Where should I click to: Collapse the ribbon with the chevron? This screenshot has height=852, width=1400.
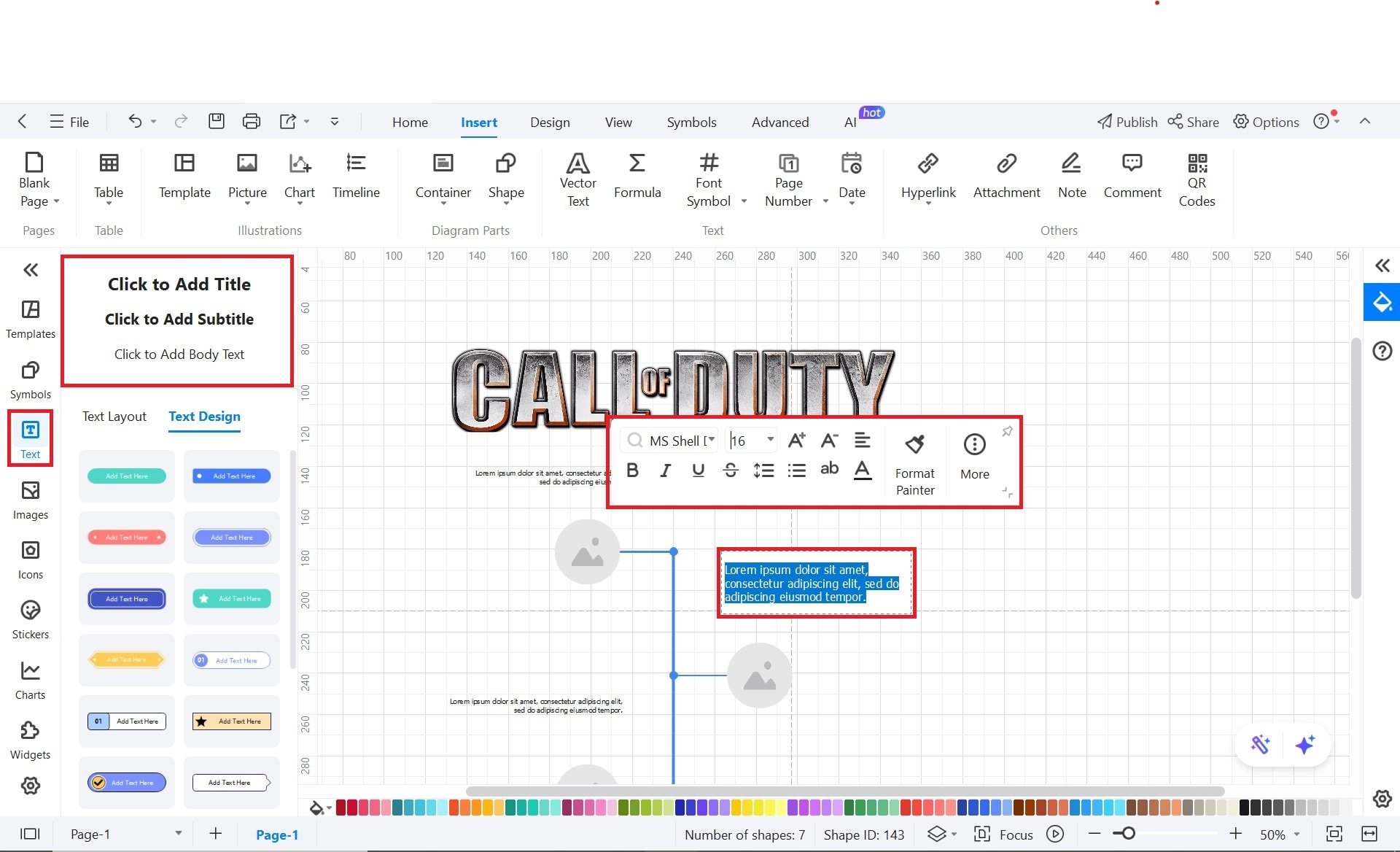pyautogui.click(x=1365, y=121)
